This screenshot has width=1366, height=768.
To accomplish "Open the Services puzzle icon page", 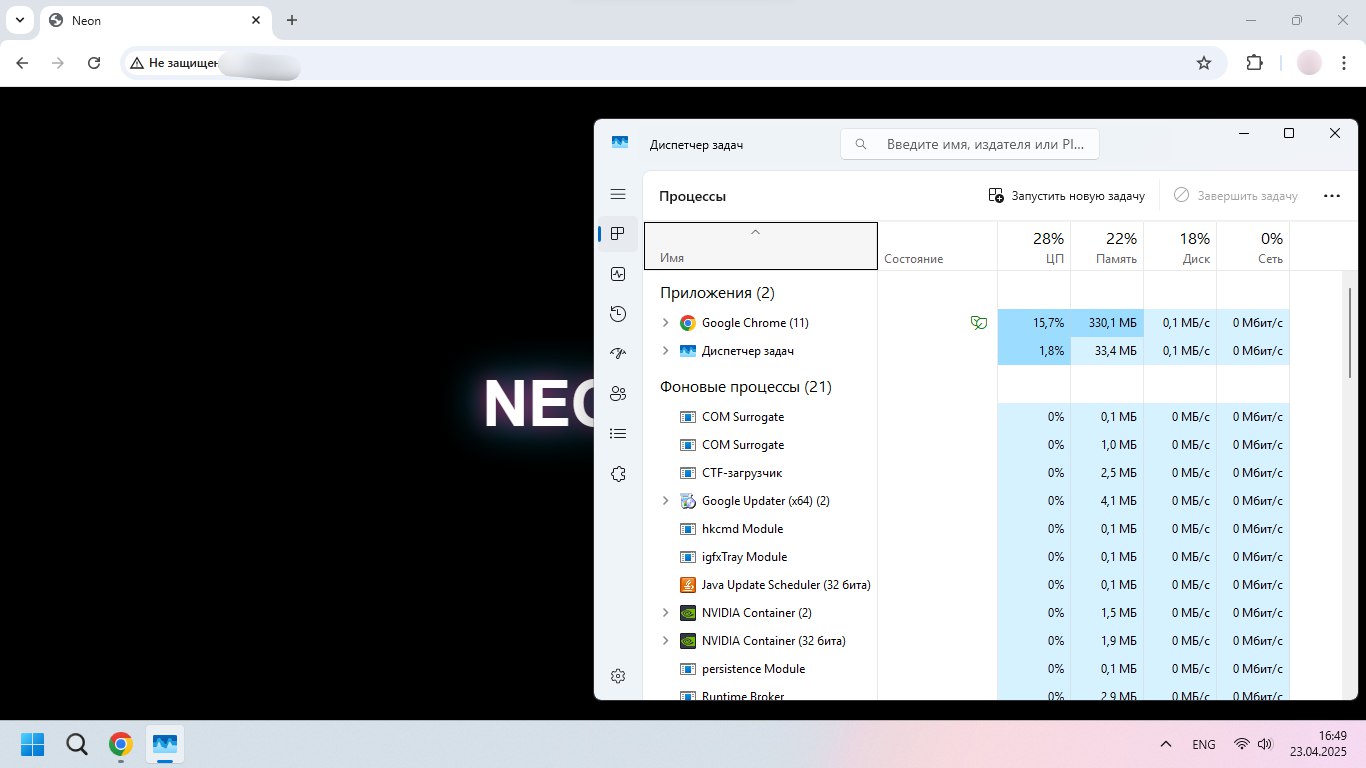I will click(618, 474).
